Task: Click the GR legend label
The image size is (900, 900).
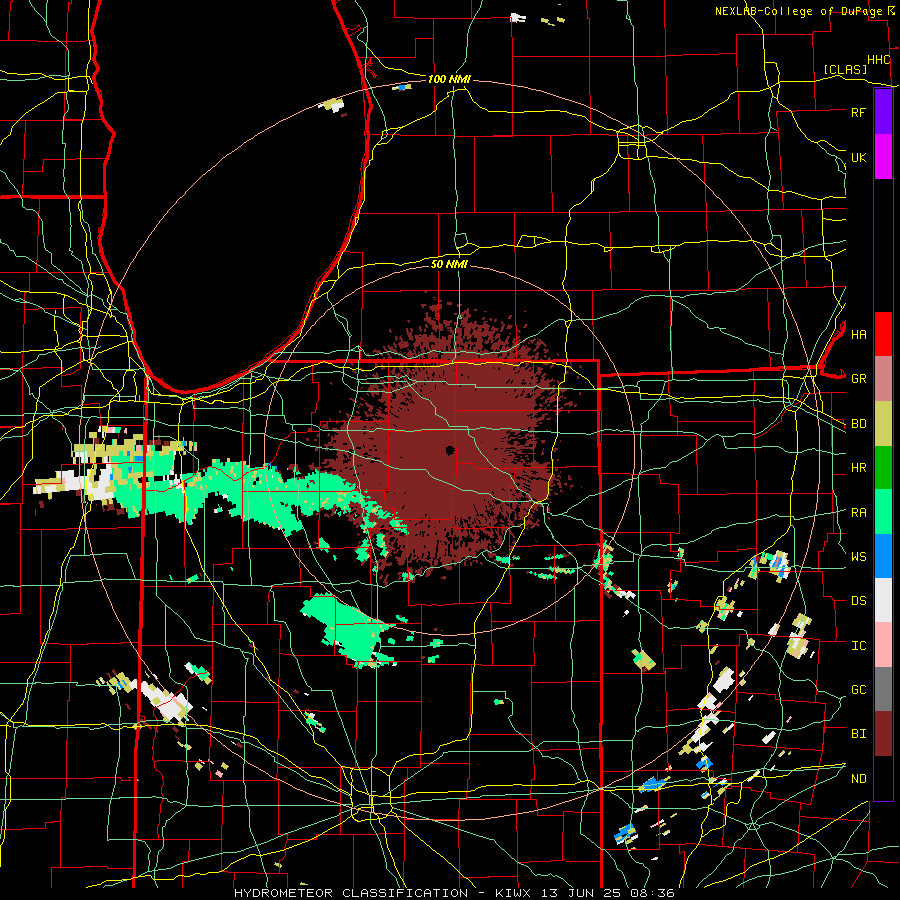Action: pyautogui.click(x=858, y=379)
